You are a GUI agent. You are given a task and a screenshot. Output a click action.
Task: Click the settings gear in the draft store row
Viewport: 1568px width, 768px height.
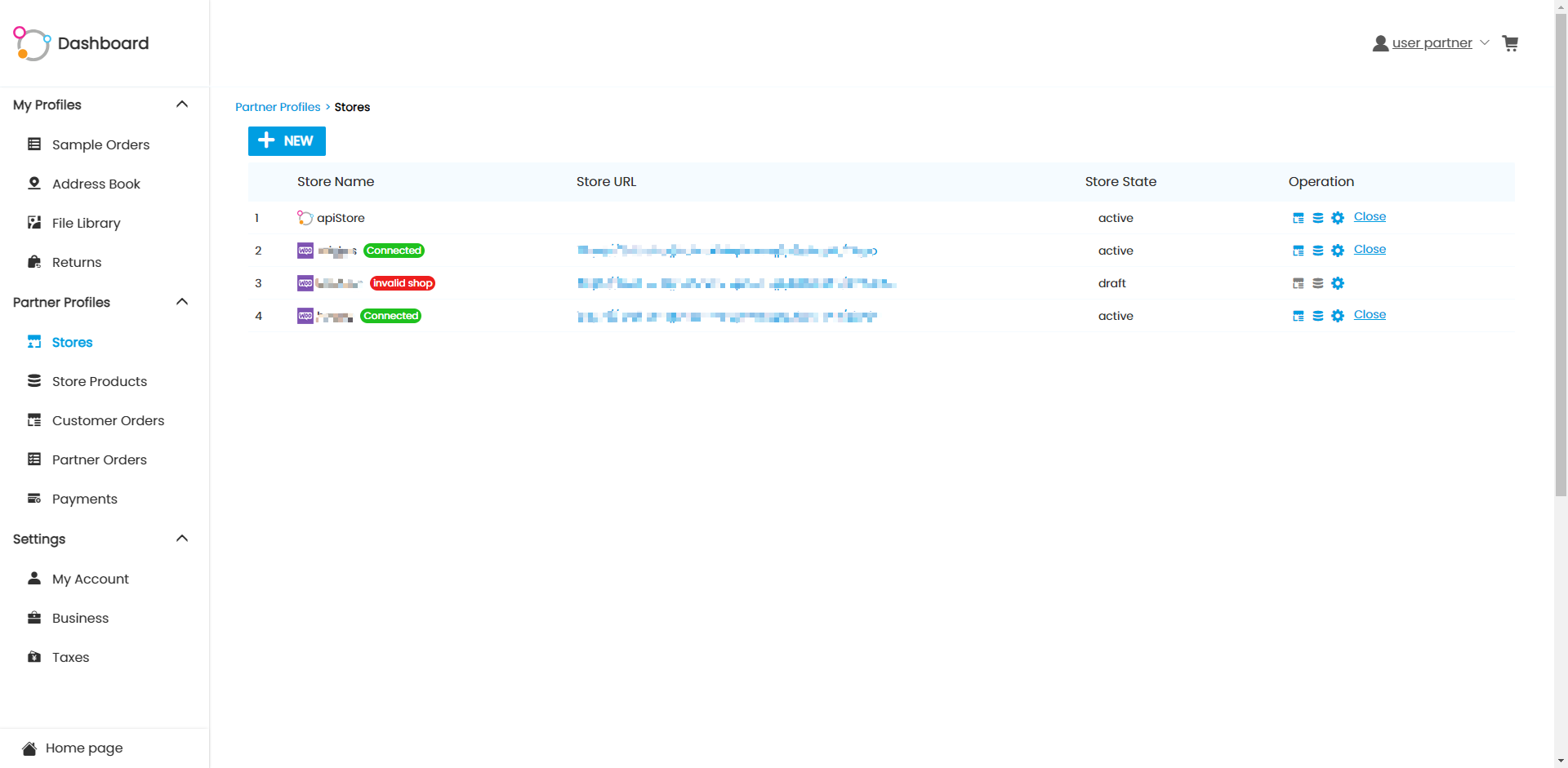(x=1338, y=283)
